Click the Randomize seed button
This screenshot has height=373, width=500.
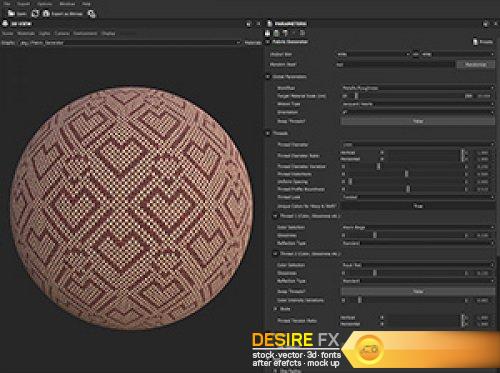(475, 65)
